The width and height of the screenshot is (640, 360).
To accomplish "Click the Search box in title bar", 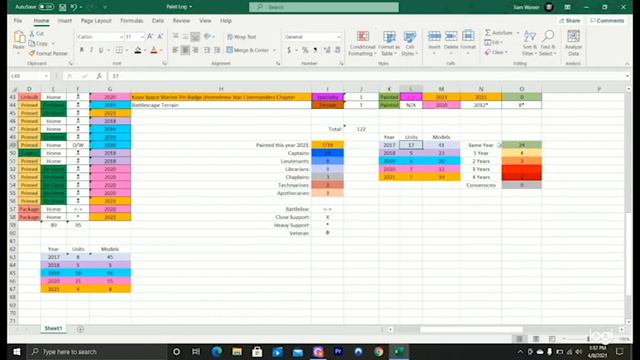I will pyautogui.click(x=324, y=7).
